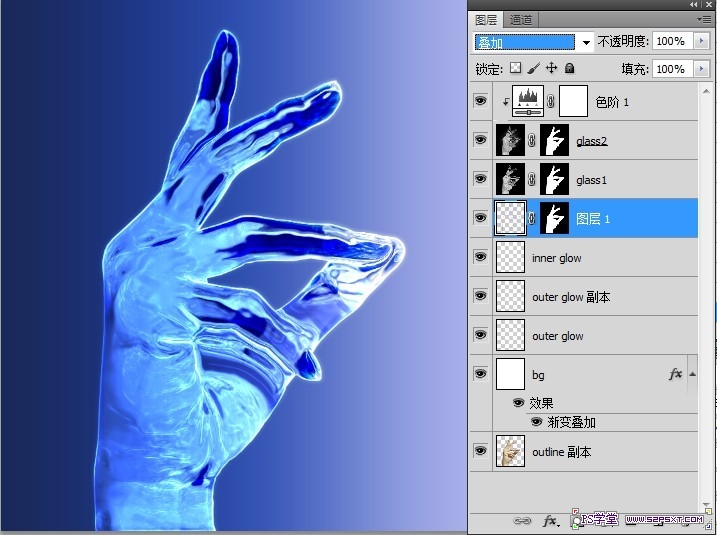Click the 不透明度 100% value field

click(x=673, y=41)
